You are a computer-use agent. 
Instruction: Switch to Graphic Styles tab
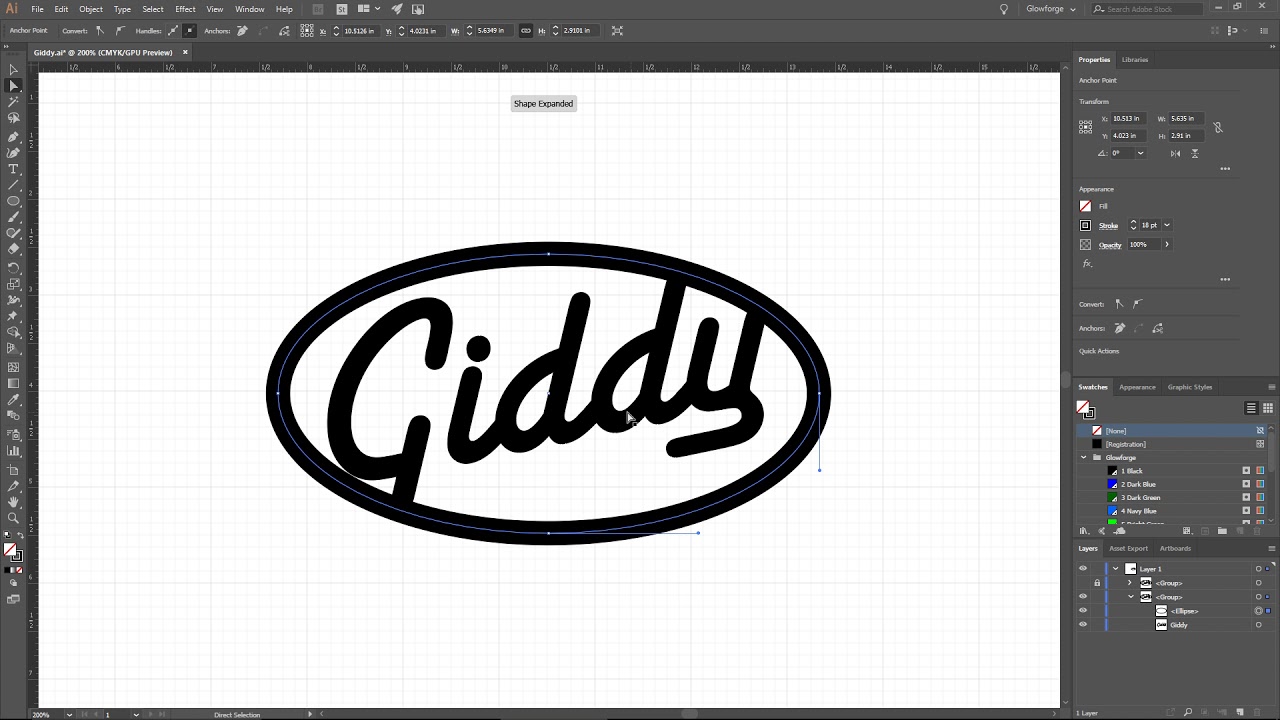[x=1190, y=387]
